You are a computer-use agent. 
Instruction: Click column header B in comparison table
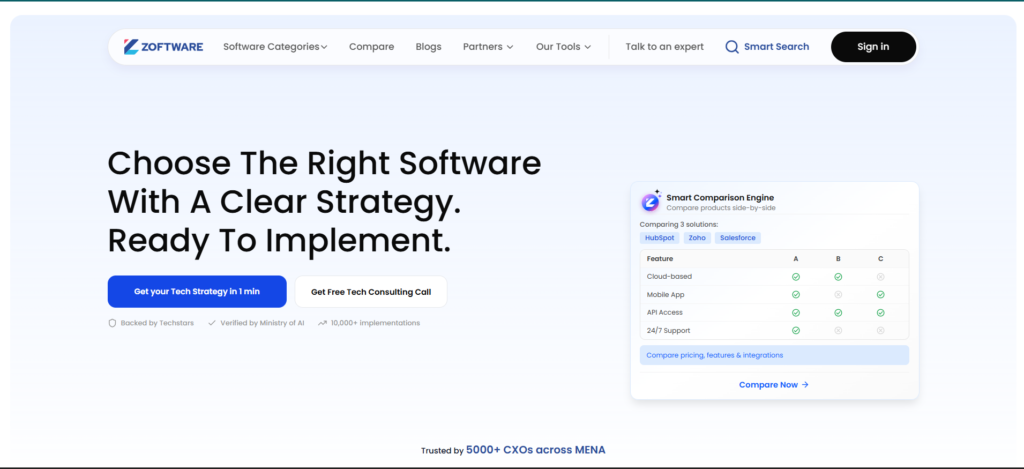(x=838, y=259)
